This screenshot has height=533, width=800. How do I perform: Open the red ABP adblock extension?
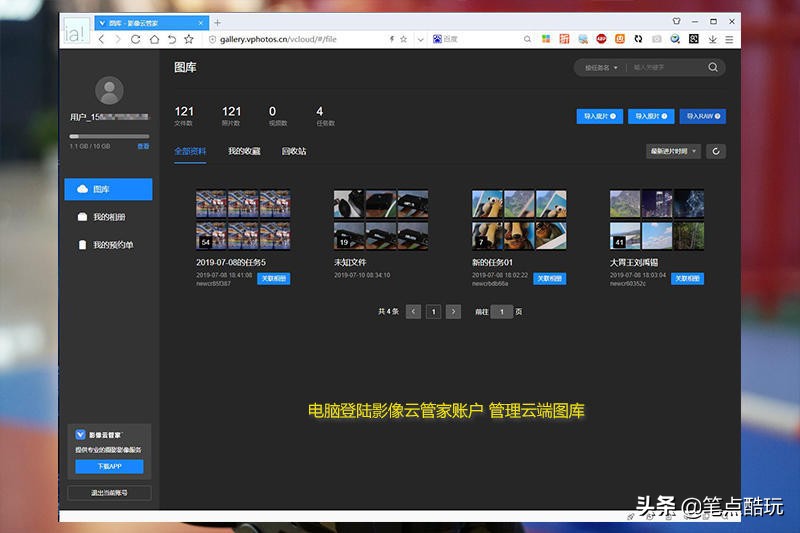[602, 39]
